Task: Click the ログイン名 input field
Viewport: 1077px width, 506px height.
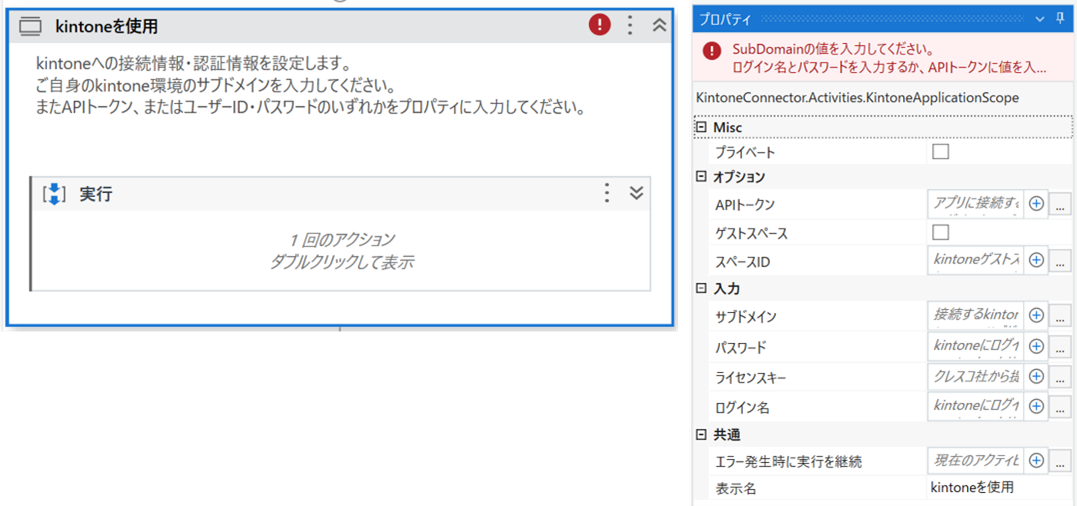Action: [x=975, y=406]
